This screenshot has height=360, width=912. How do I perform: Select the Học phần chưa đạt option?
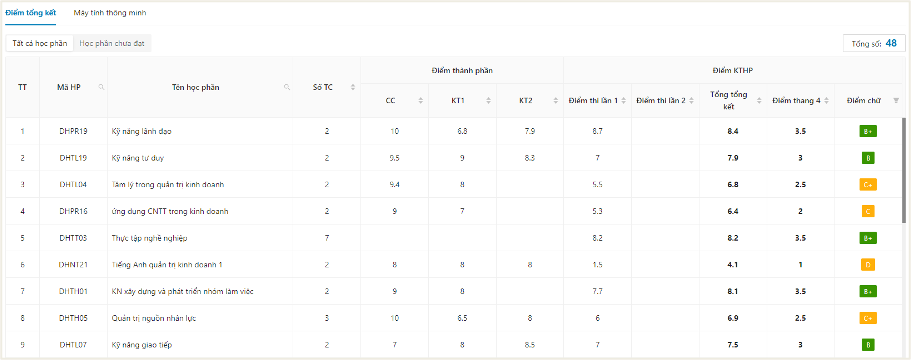click(x=112, y=44)
